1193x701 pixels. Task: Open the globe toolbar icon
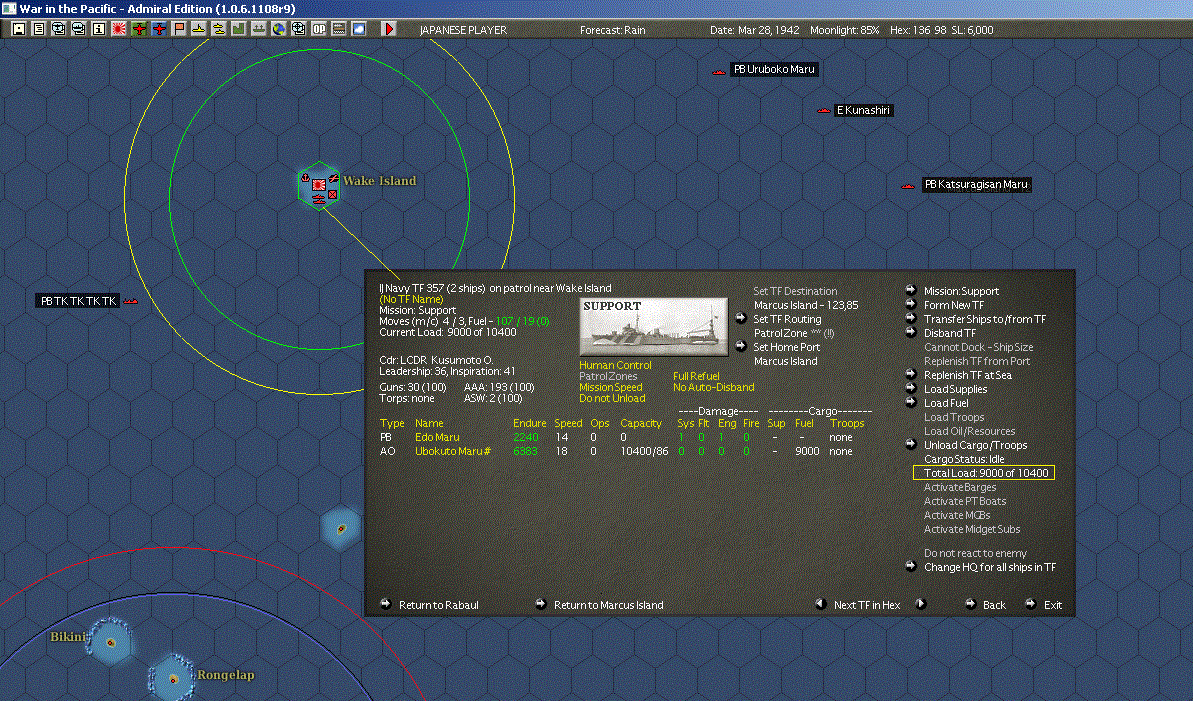(279, 29)
